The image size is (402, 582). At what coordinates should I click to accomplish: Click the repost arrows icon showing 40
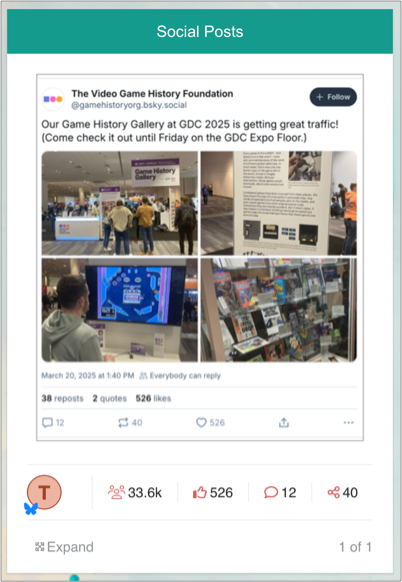[x=123, y=423]
